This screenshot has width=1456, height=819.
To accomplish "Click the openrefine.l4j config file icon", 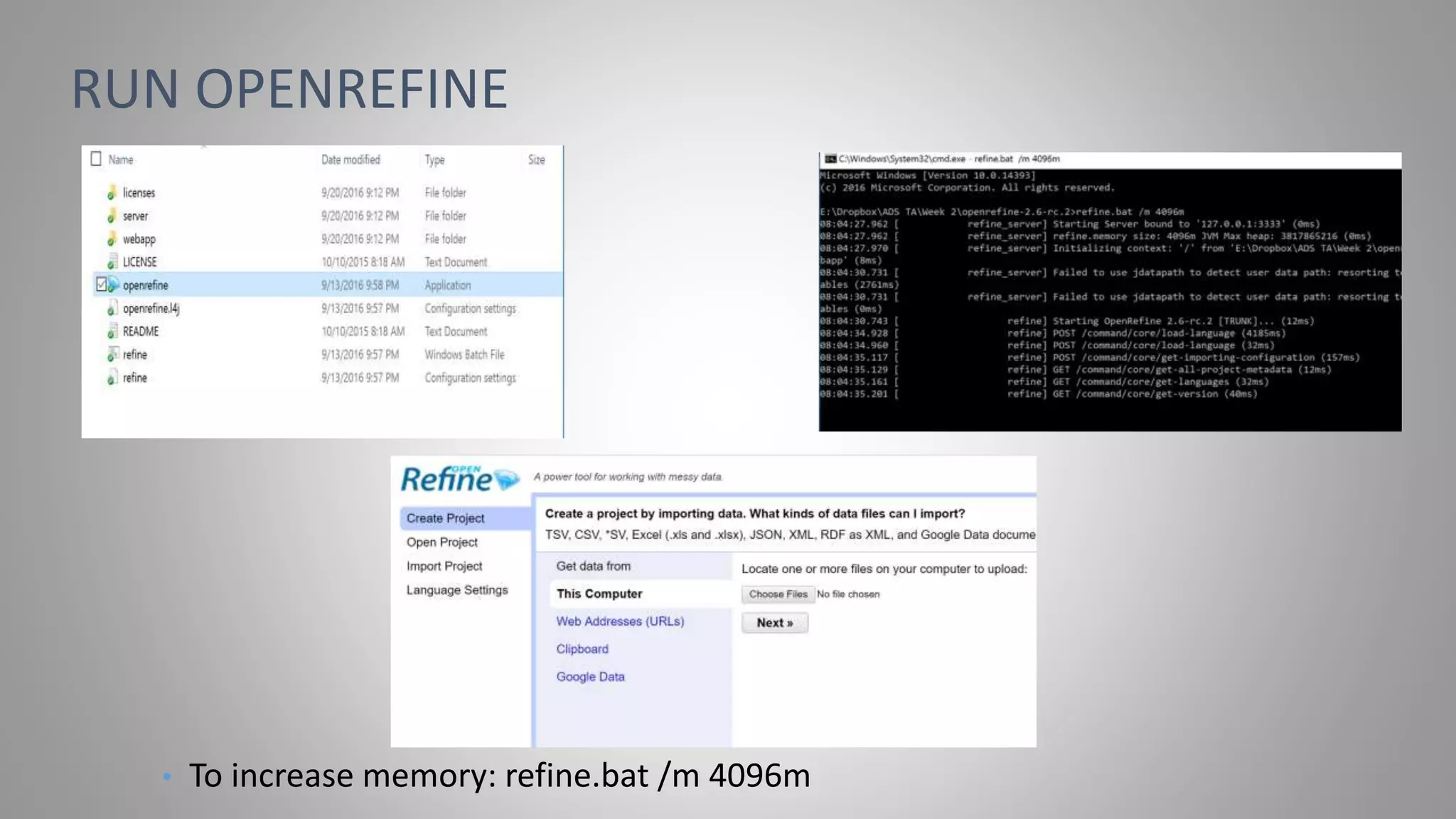I will click(x=112, y=309).
